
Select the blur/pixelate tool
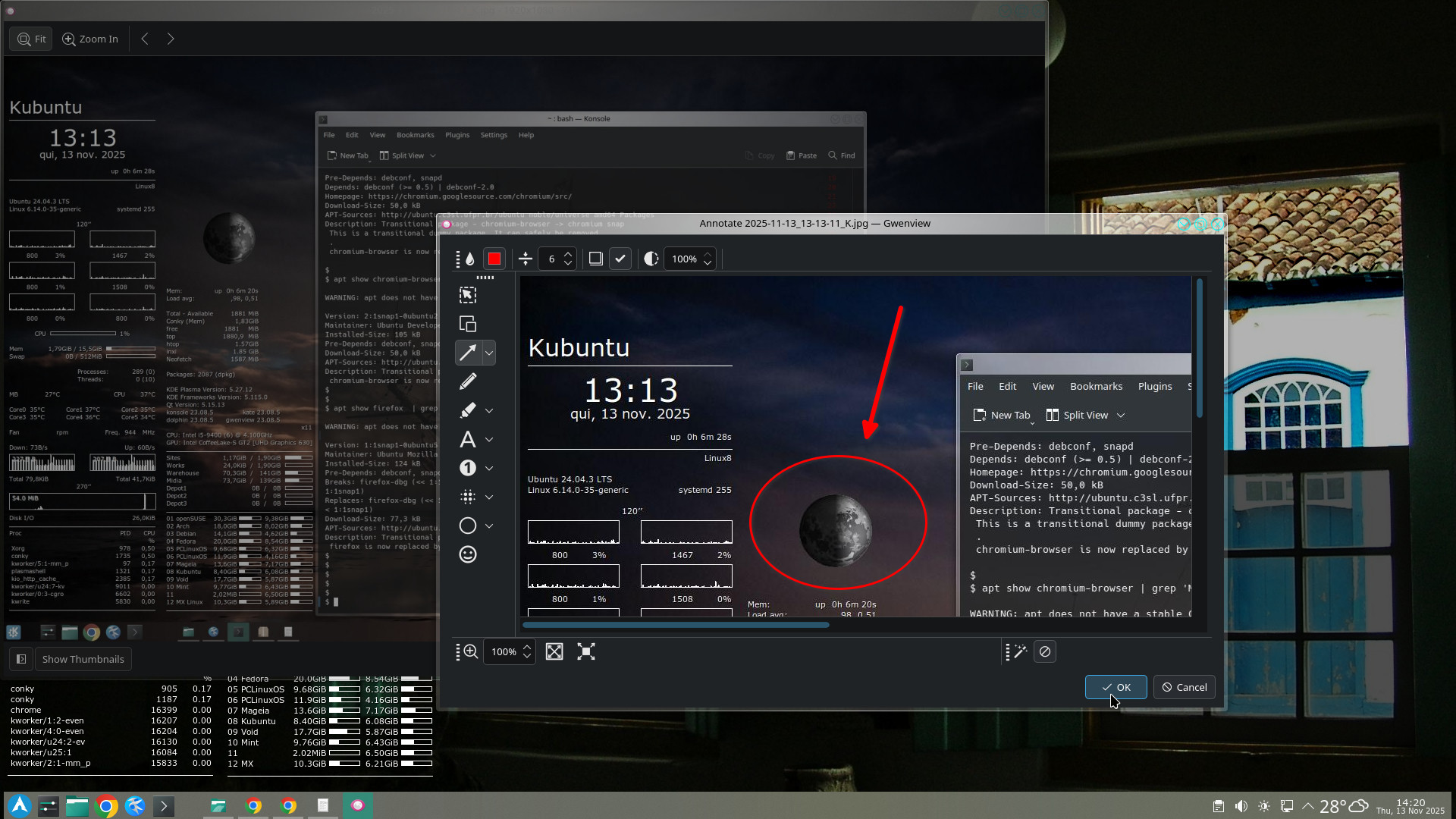point(468,497)
